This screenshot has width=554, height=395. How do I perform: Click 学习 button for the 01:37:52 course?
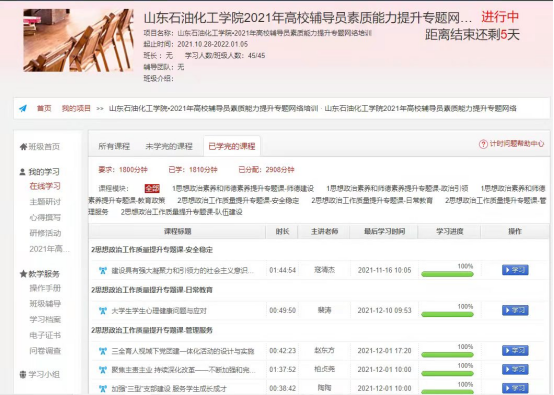515,370
